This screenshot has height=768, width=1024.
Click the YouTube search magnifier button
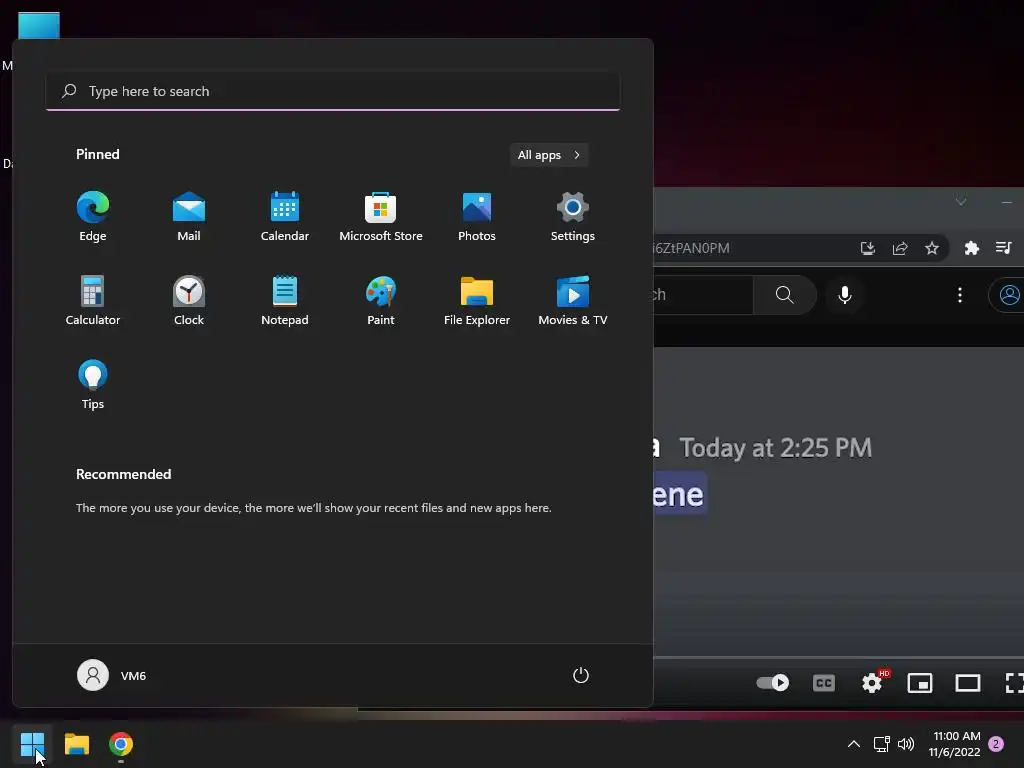(785, 295)
